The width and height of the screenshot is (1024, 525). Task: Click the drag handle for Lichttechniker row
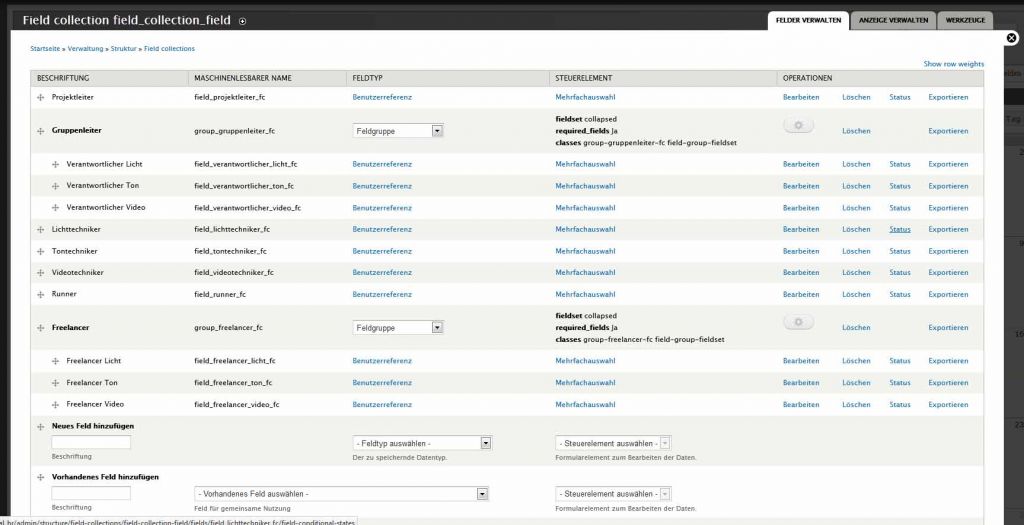coord(41,229)
